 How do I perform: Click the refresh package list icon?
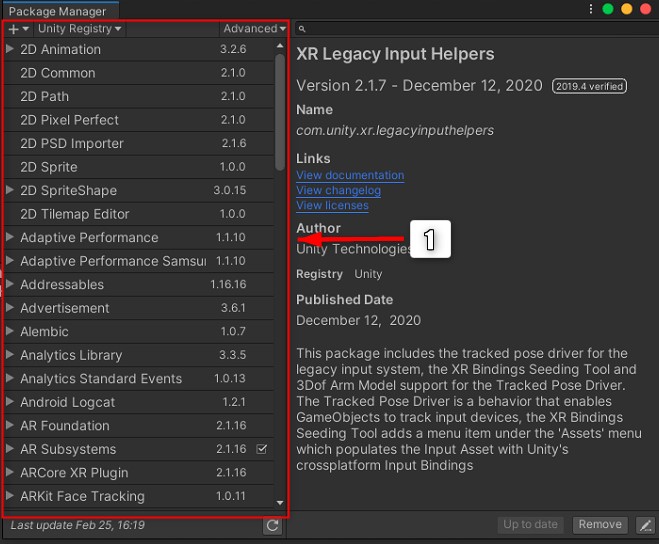(x=272, y=526)
